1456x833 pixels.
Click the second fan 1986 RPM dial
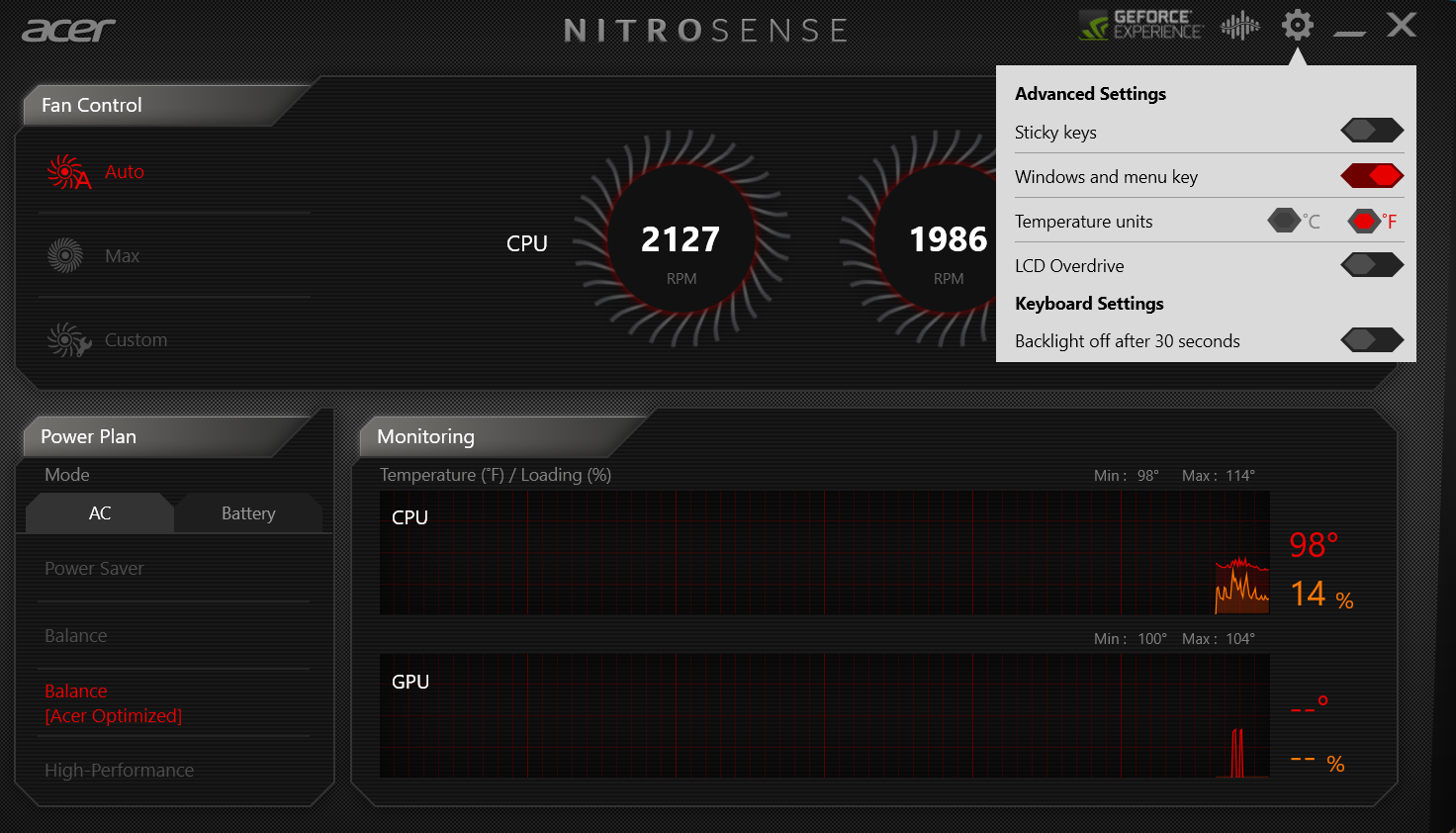pos(920,238)
